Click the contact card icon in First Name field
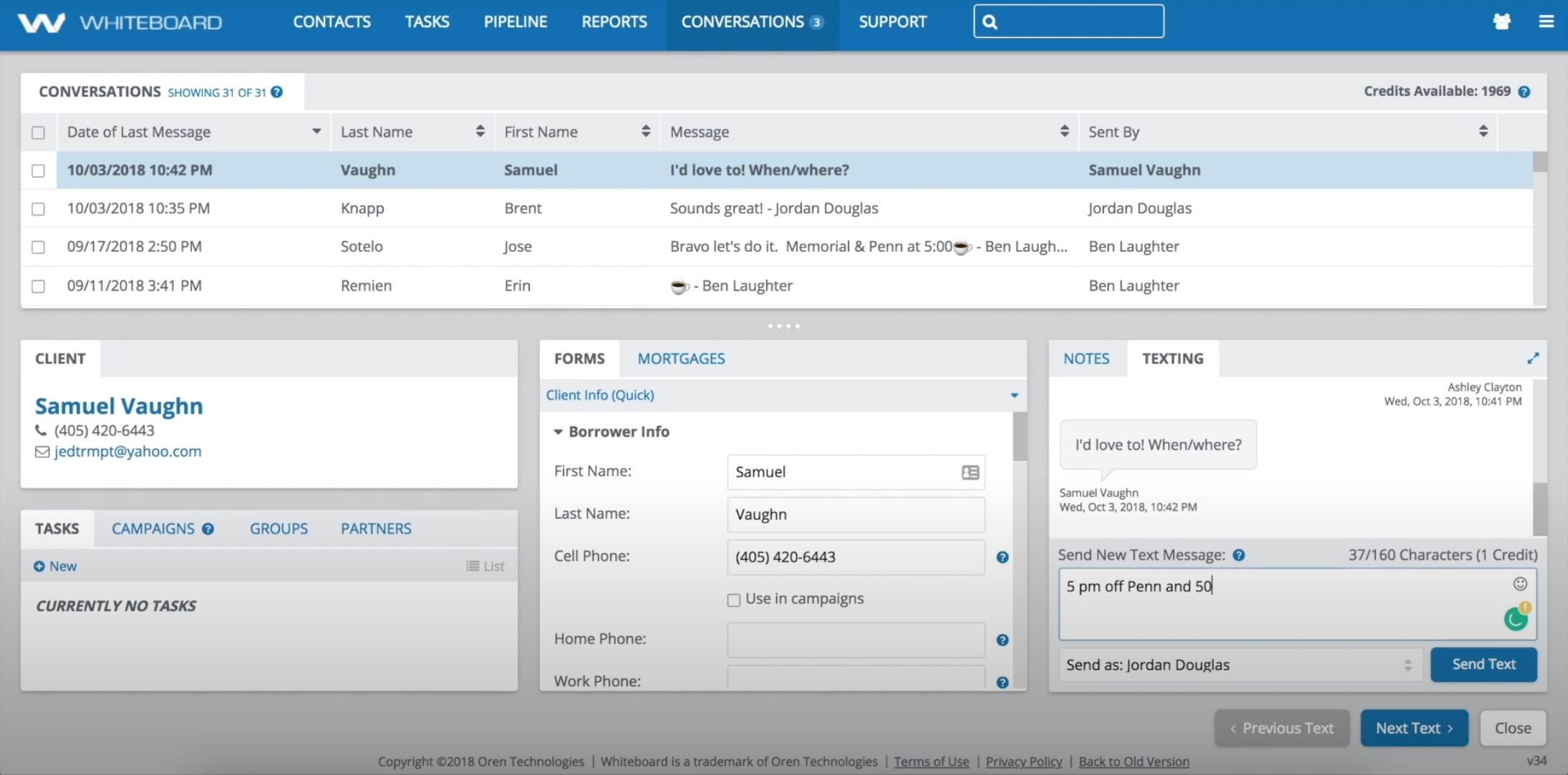The image size is (1568, 775). point(970,472)
